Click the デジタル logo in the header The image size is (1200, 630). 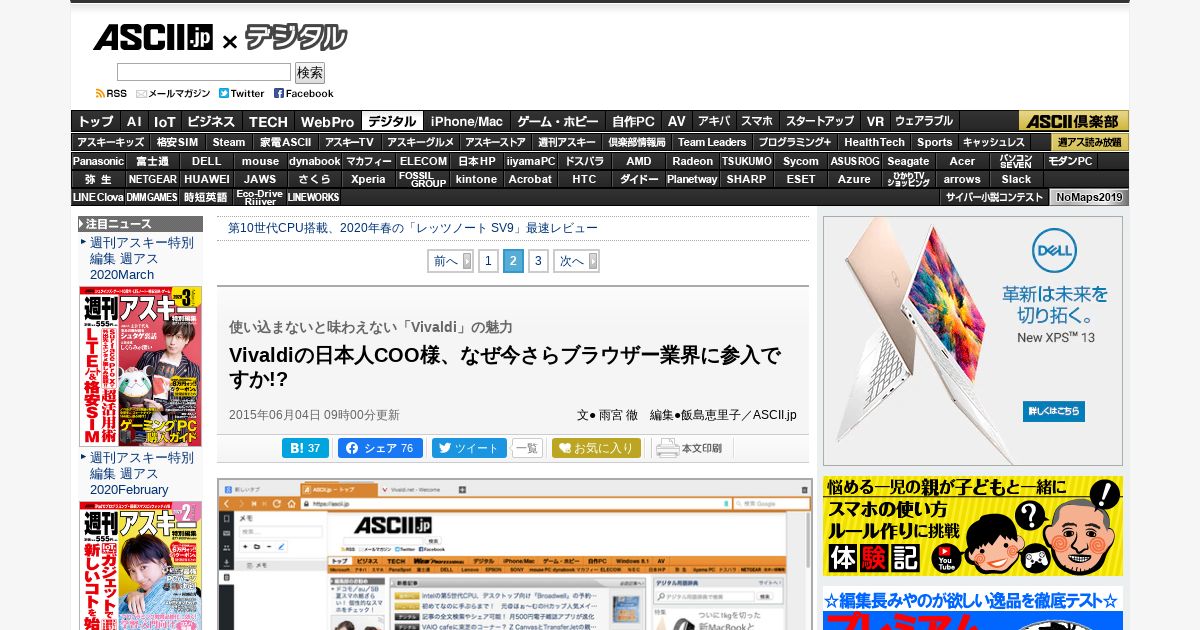[296, 38]
